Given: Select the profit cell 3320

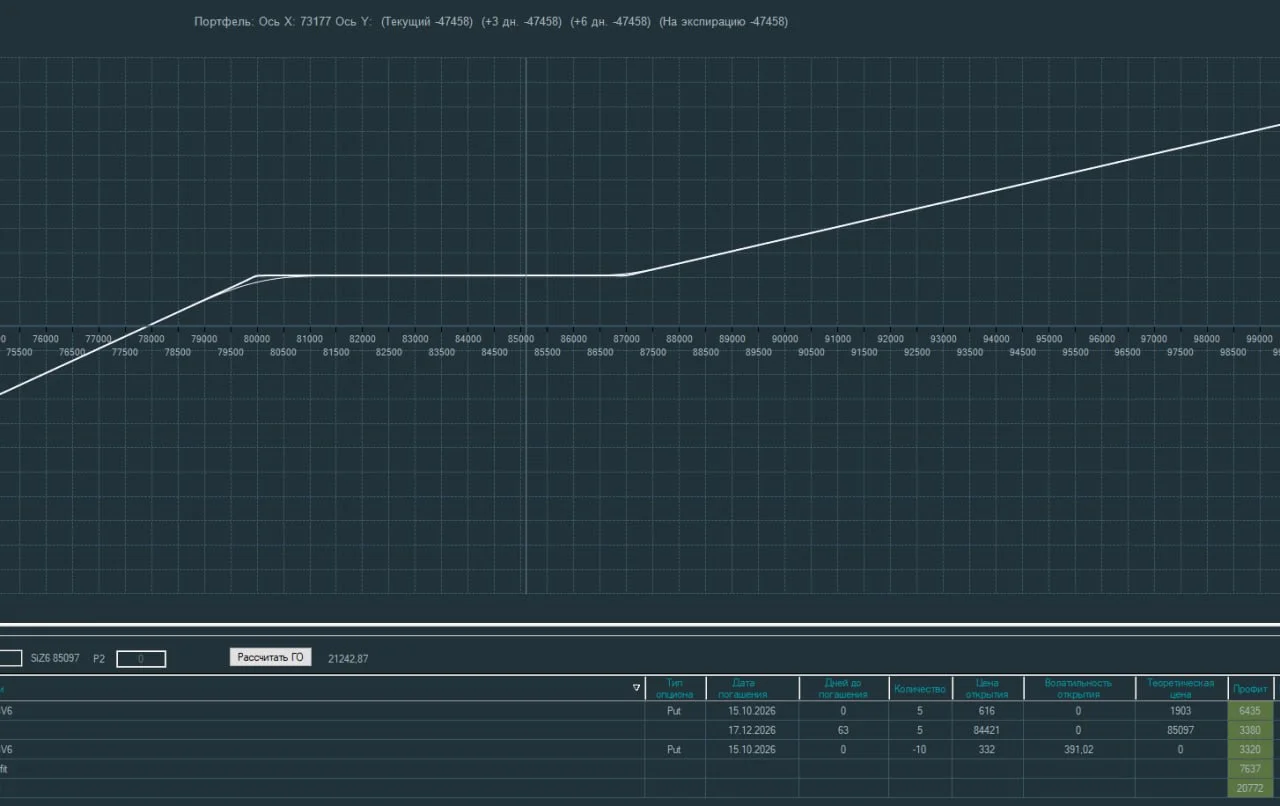Looking at the screenshot, I should click(x=1250, y=749).
